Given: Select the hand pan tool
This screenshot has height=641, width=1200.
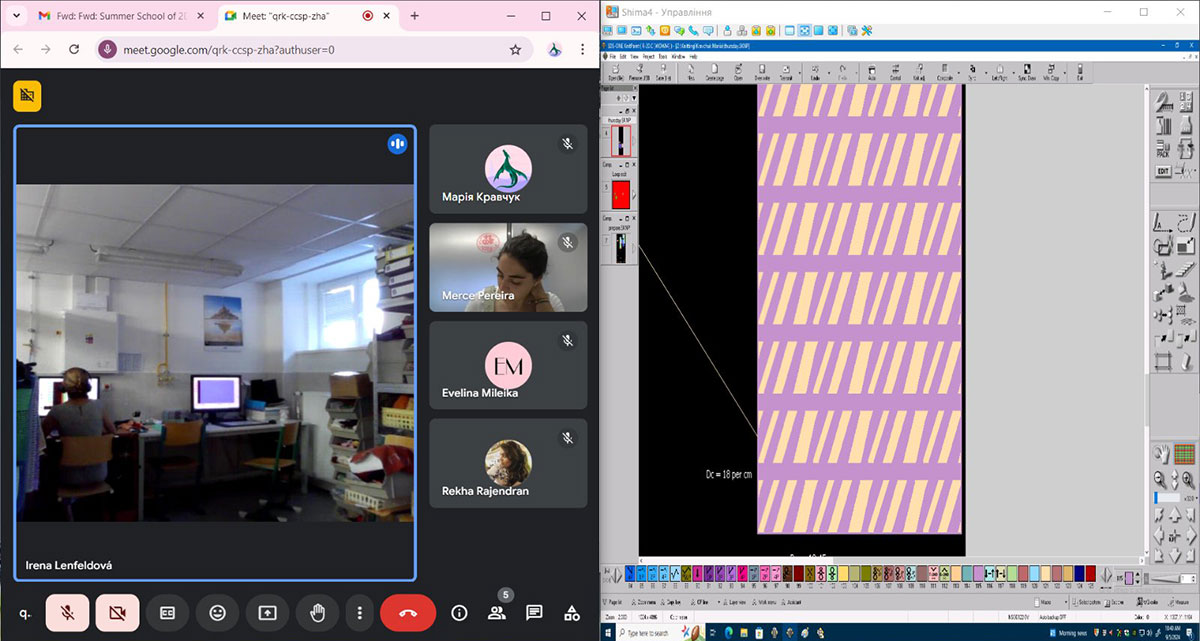Looking at the screenshot, I should (x=1162, y=454).
